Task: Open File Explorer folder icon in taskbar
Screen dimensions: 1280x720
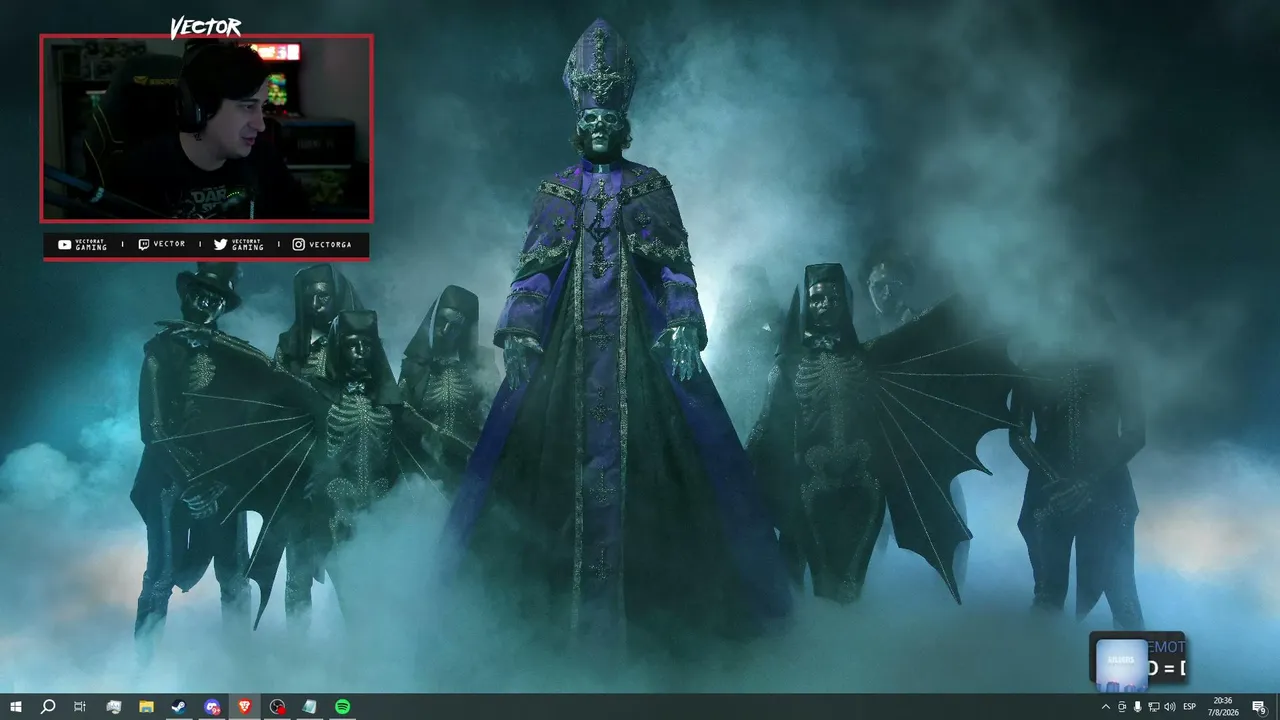Action: pyautogui.click(x=146, y=707)
